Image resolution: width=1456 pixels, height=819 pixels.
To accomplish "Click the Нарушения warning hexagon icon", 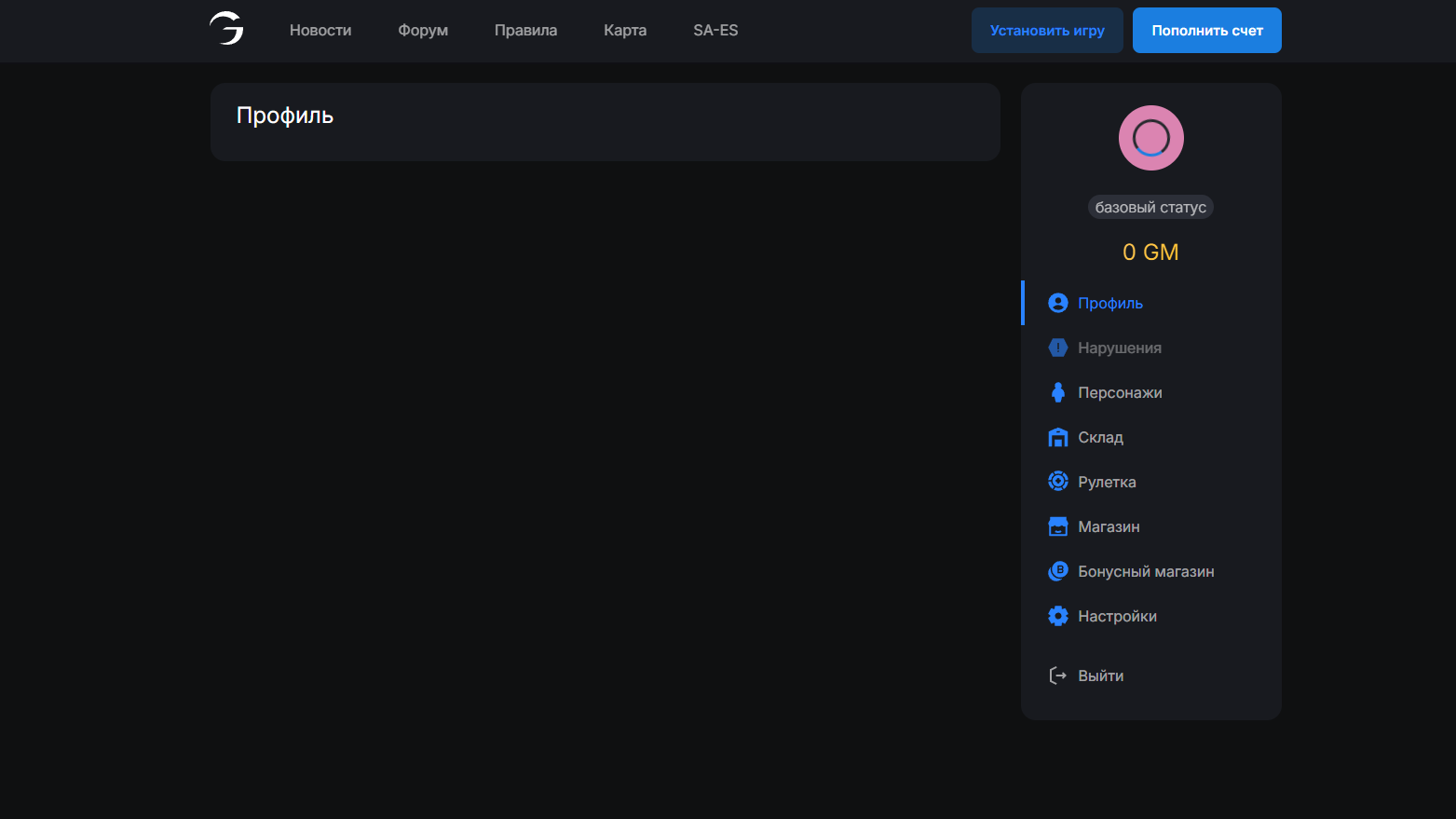I will tap(1057, 348).
